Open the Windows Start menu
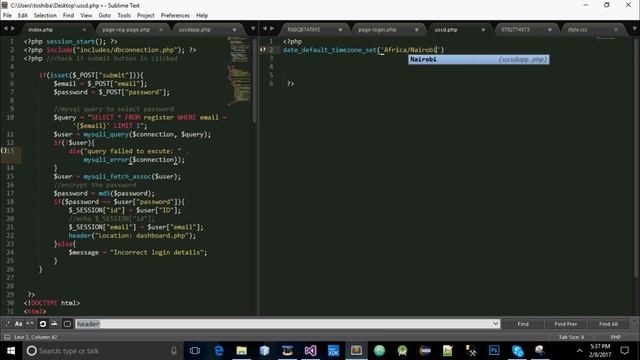Screen dimensions: 640x360 11,351
